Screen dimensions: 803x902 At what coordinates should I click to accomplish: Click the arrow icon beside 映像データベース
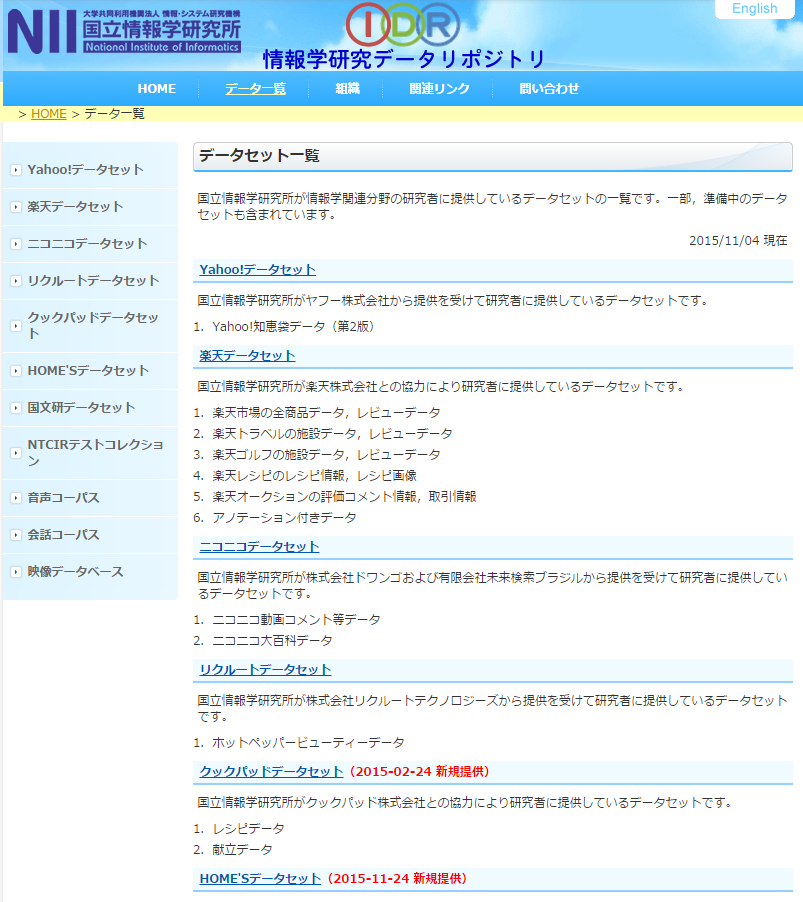(x=14, y=571)
